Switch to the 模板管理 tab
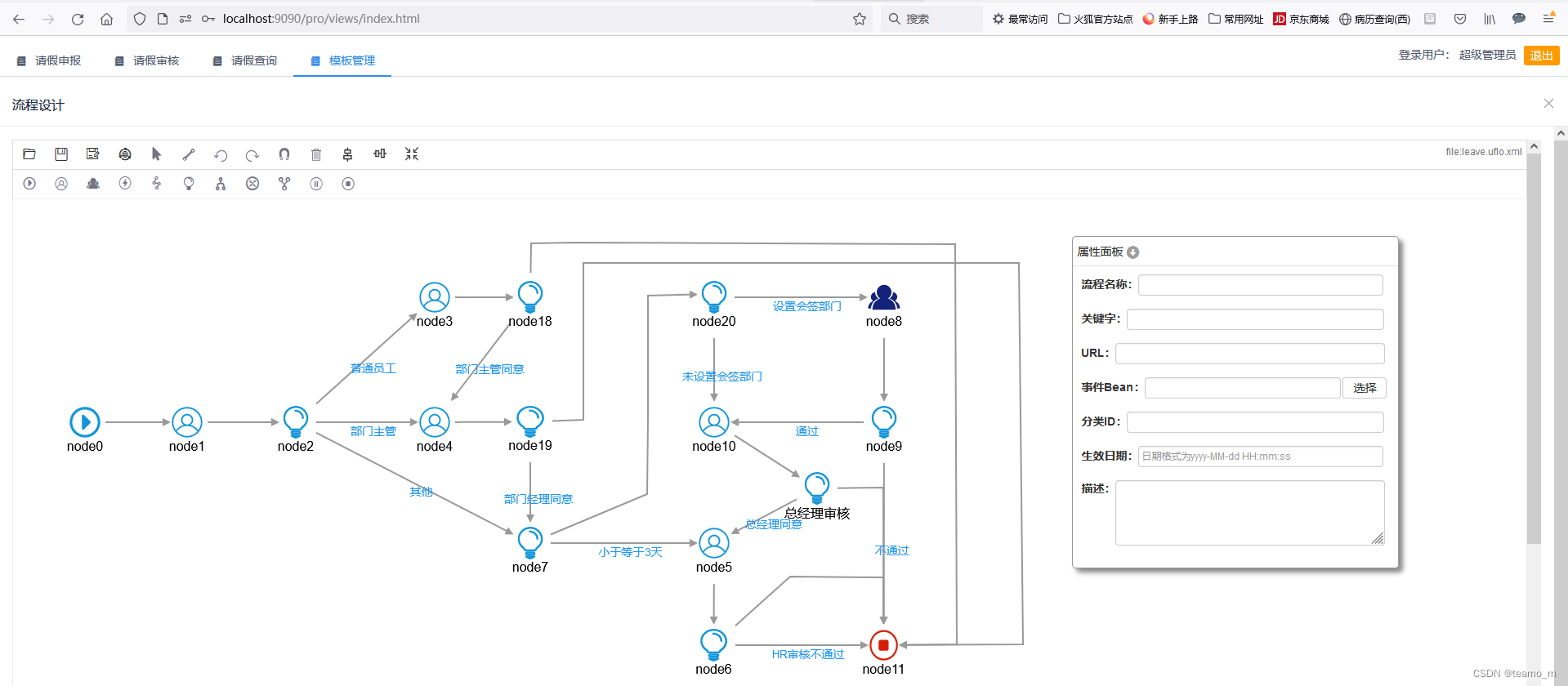Image resolution: width=1568 pixels, height=686 pixels. tap(343, 60)
